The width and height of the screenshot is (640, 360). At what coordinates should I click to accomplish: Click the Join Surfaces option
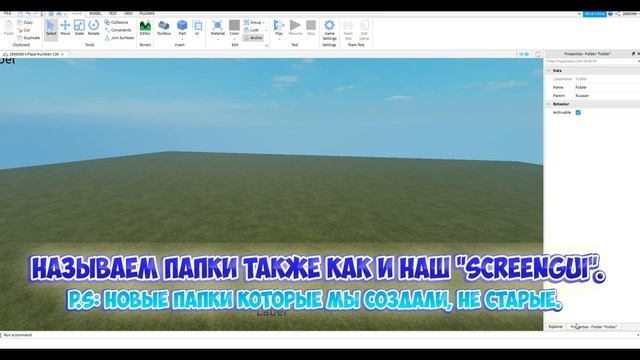tap(119, 38)
